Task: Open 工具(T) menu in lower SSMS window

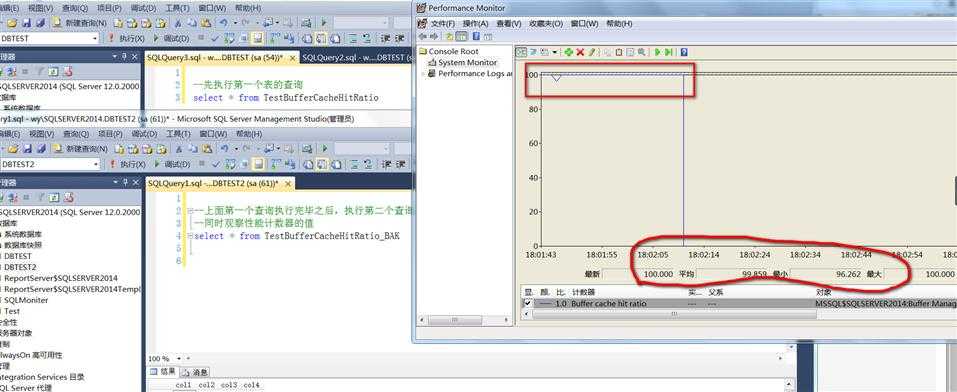Action: point(178,133)
